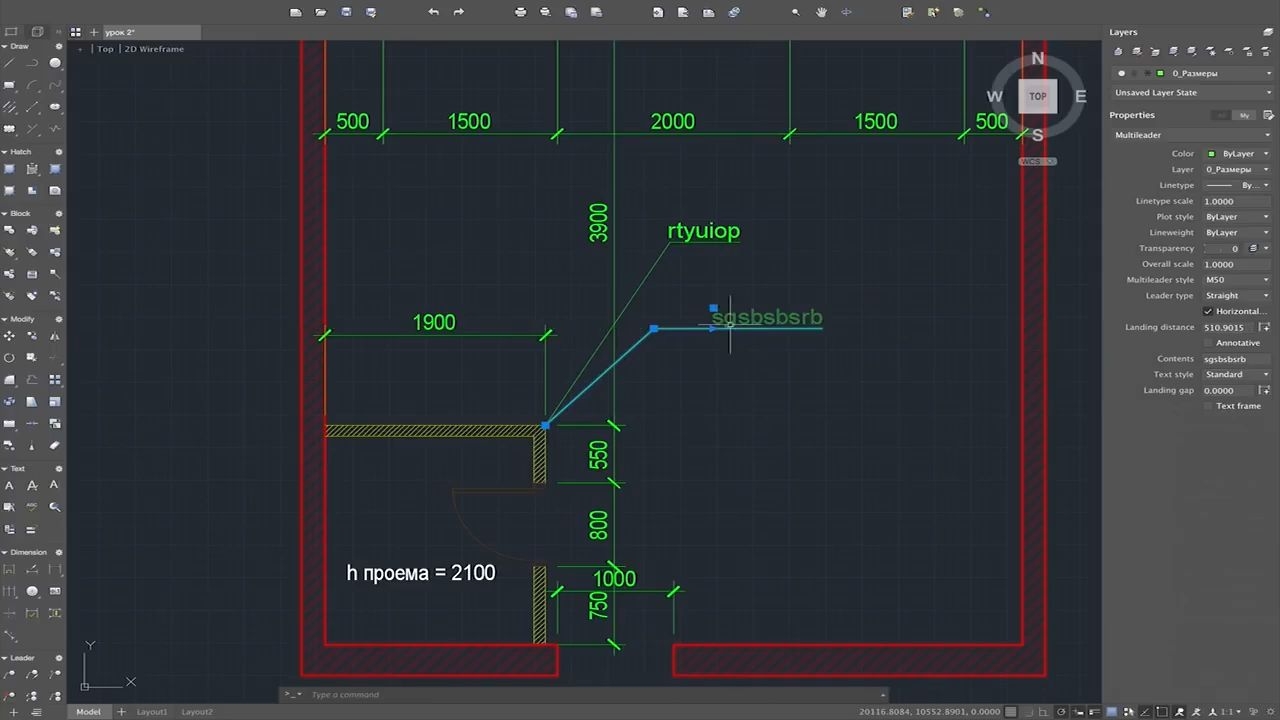
Task: Open the Color ByLayer swatch dropdown
Action: point(1238,154)
